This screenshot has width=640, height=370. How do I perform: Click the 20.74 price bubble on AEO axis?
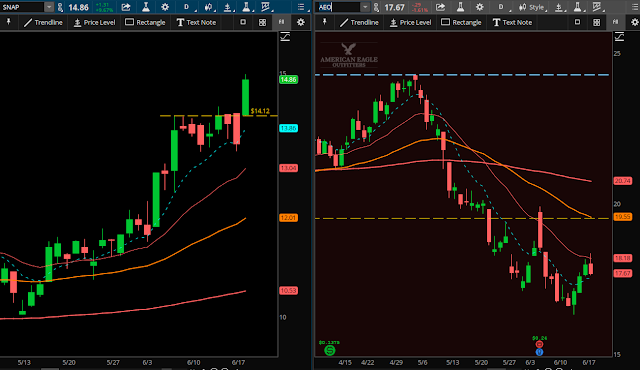tap(623, 181)
